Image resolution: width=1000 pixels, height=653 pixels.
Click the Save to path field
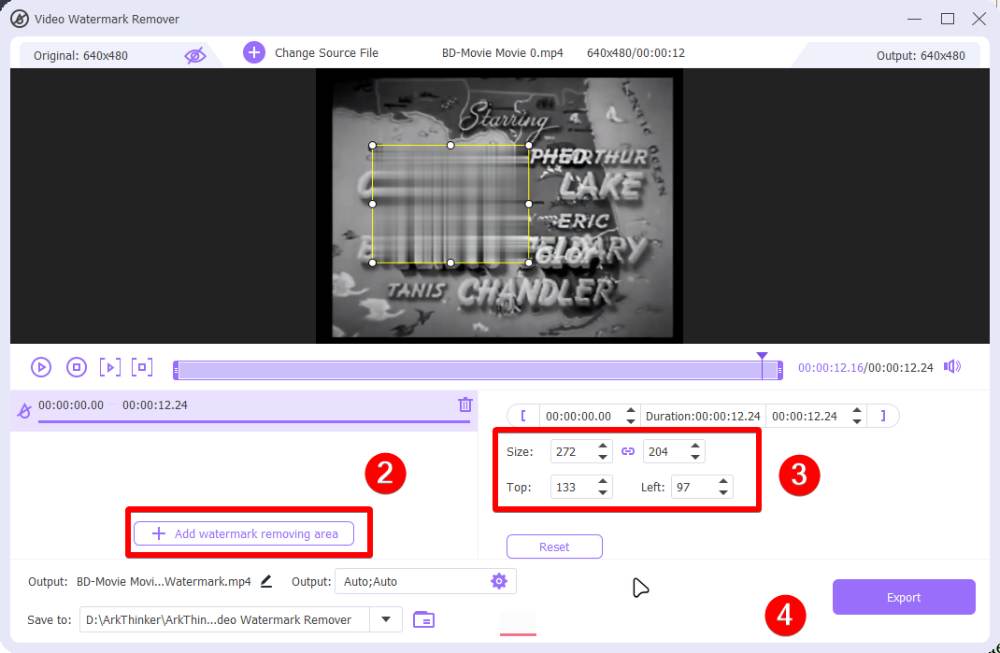point(224,619)
